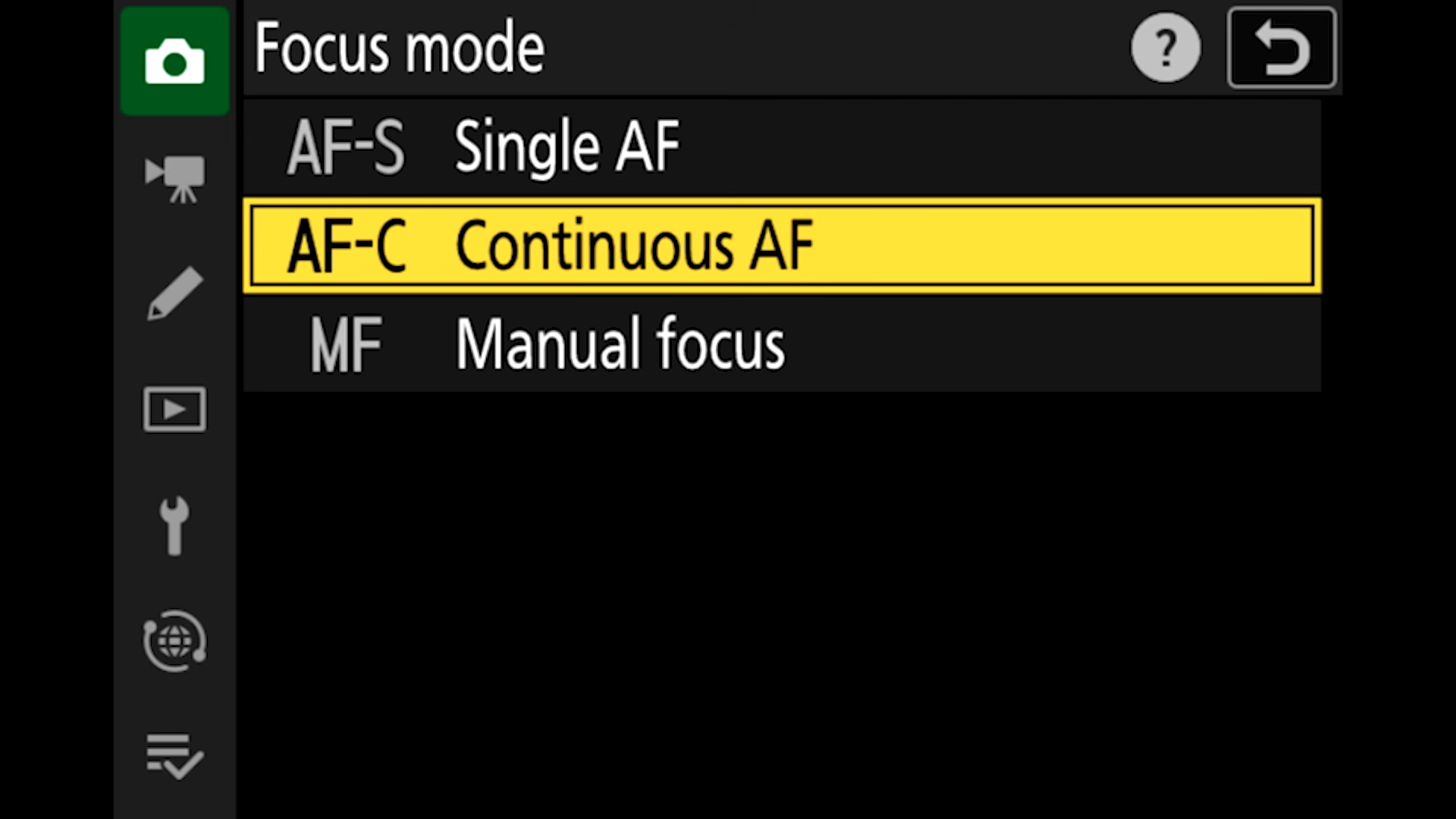The width and height of the screenshot is (1456, 819).
Task: Click the MF abbreviation
Action: [346, 344]
